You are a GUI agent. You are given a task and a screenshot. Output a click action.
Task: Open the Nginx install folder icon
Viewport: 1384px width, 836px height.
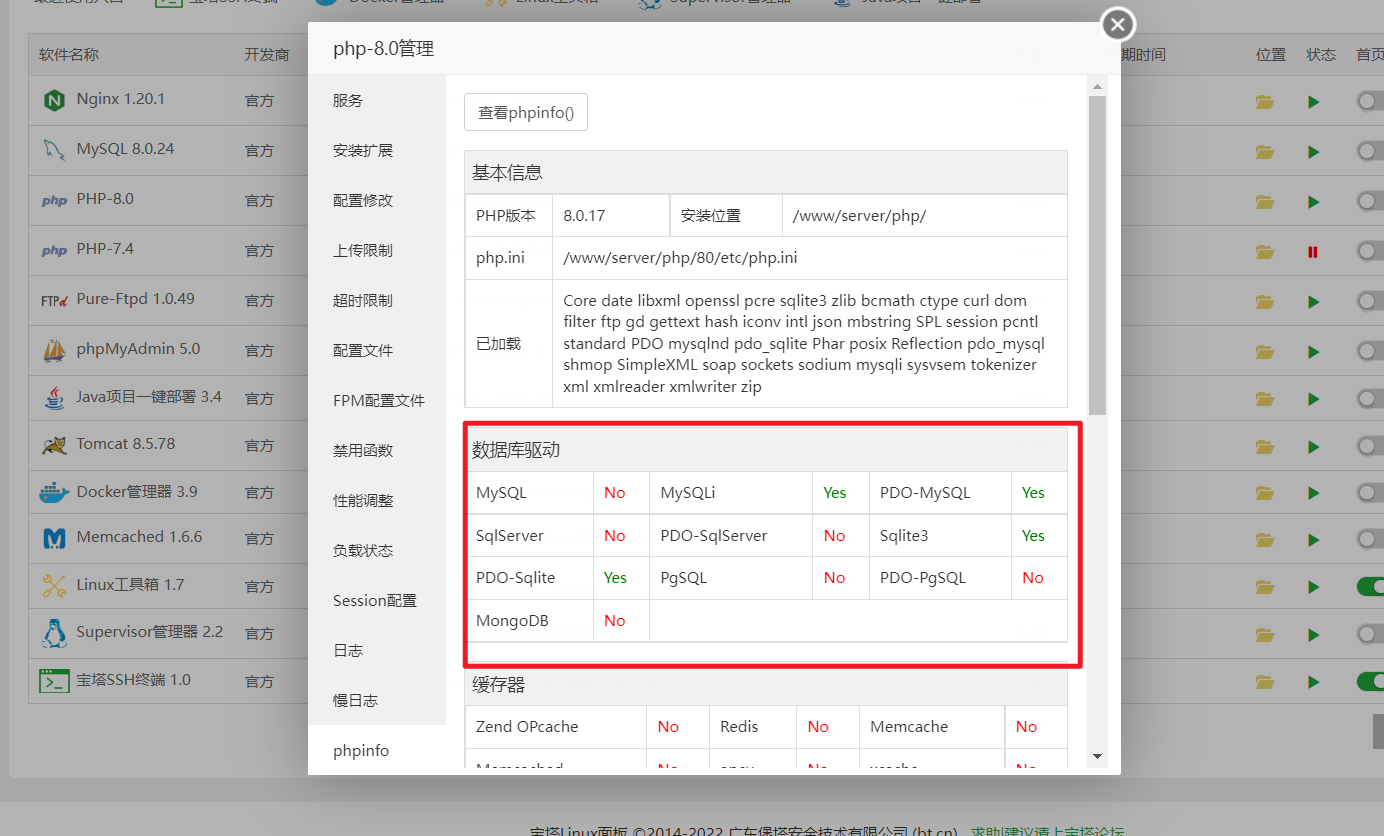coord(1265,101)
